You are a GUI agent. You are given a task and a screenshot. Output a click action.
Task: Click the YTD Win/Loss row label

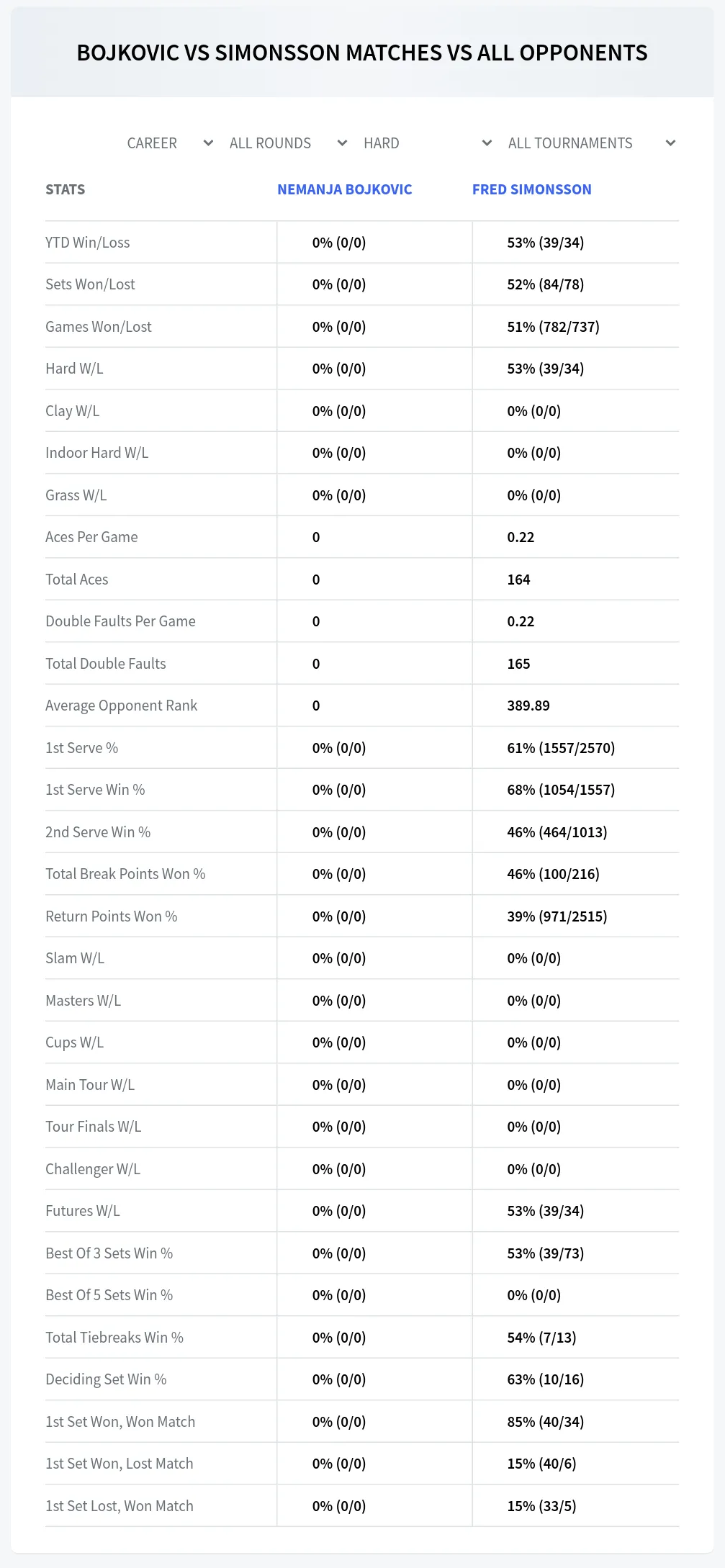click(88, 243)
